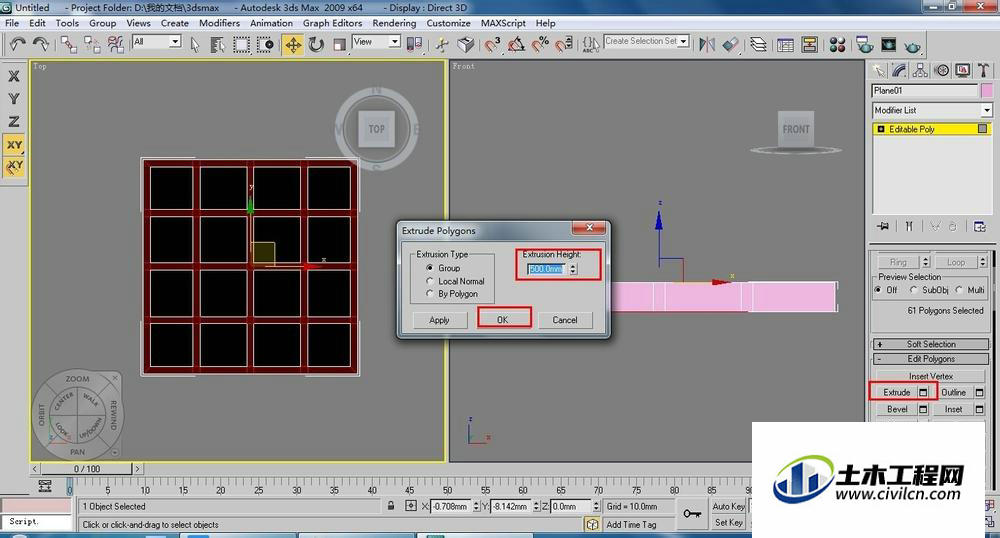The width and height of the screenshot is (1000, 538).
Task: Restrict to Y axis constraint
Action: click(x=13, y=98)
